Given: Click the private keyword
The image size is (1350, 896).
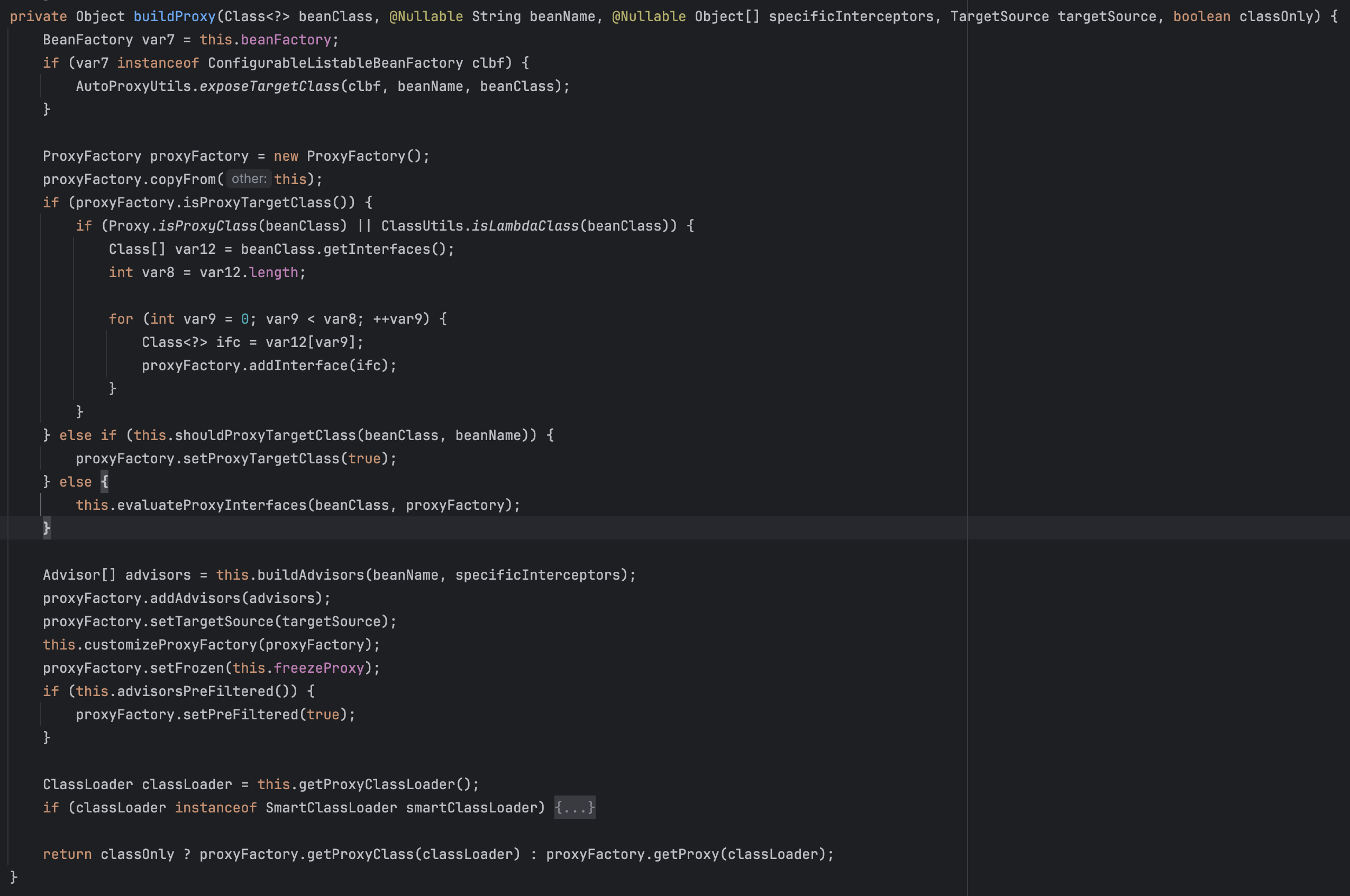Looking at the screenshot, I should tap(38, 16).
